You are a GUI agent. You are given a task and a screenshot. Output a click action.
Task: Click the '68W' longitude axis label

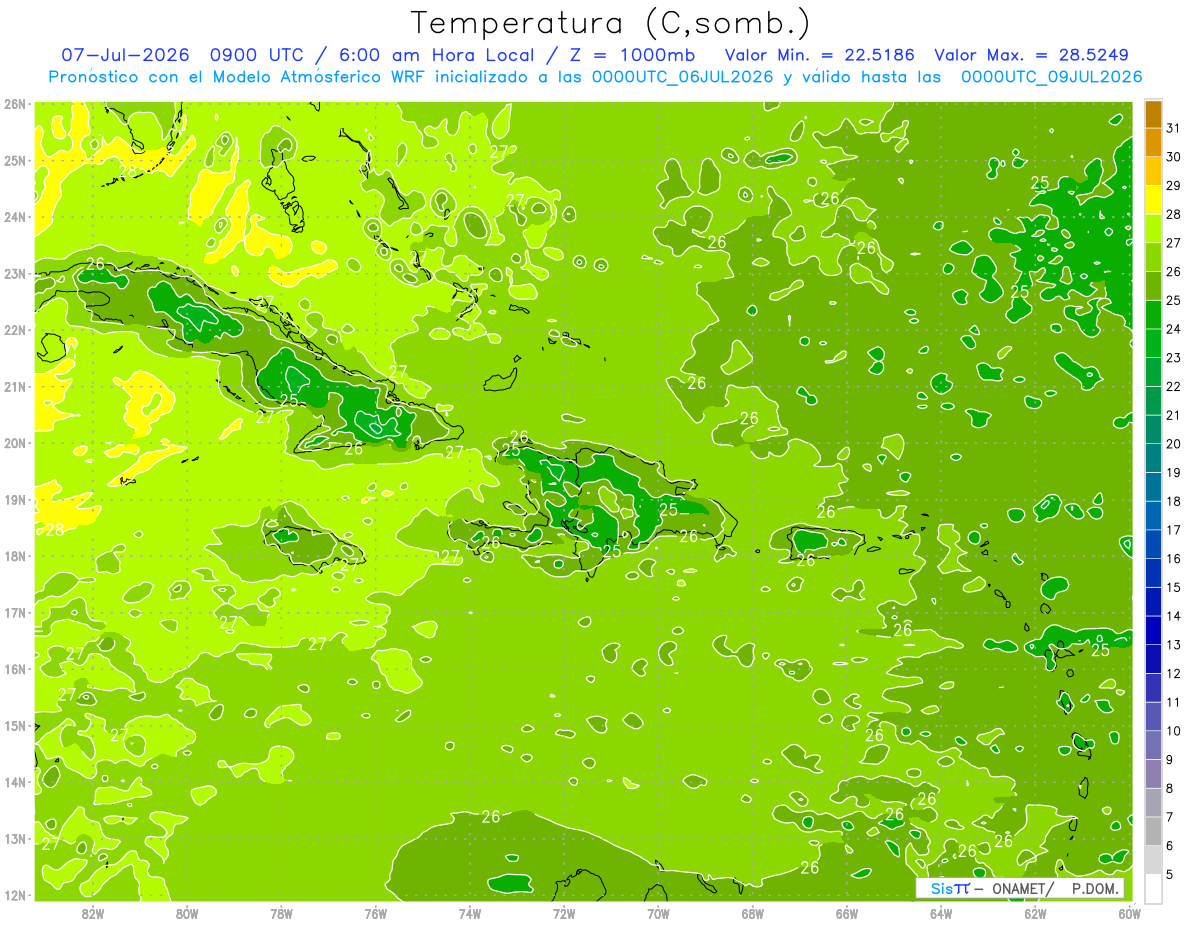[x=753, y=913]
